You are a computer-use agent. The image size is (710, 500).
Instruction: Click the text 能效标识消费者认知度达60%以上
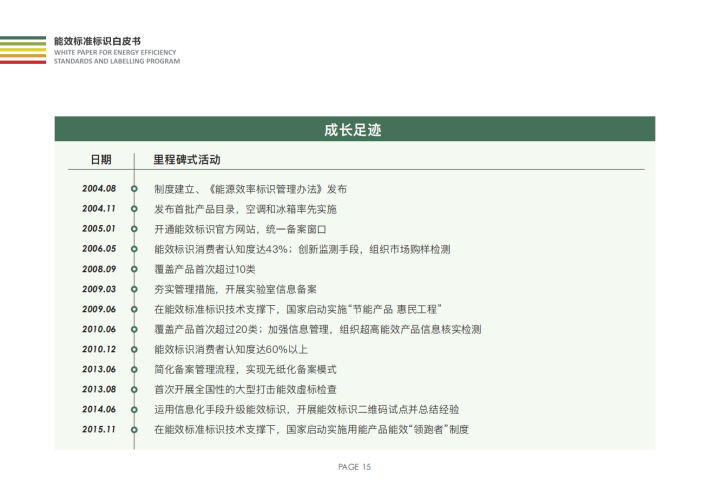click(231, 350)
